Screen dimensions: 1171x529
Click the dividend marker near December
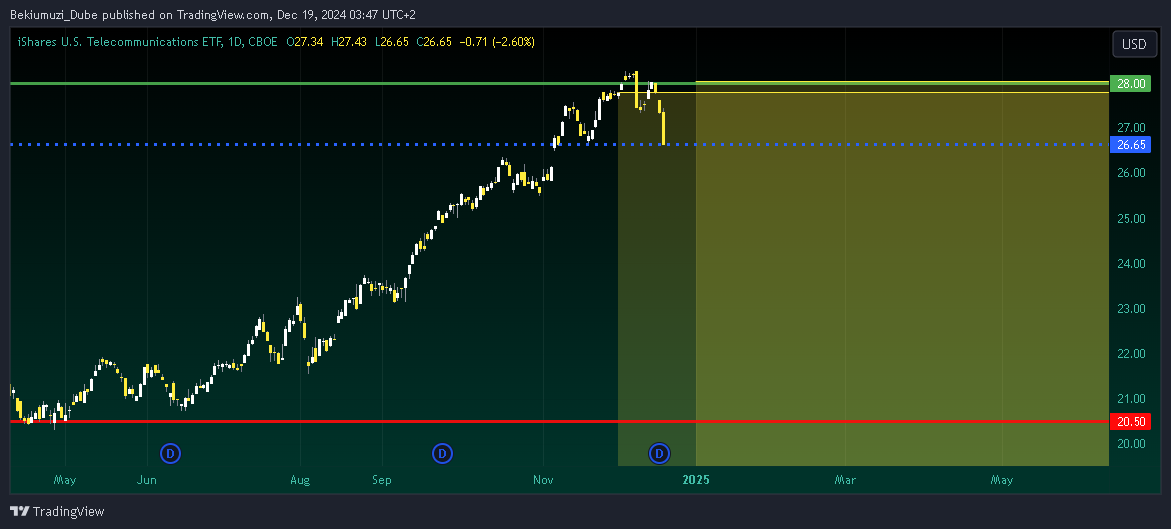[659, 453]
